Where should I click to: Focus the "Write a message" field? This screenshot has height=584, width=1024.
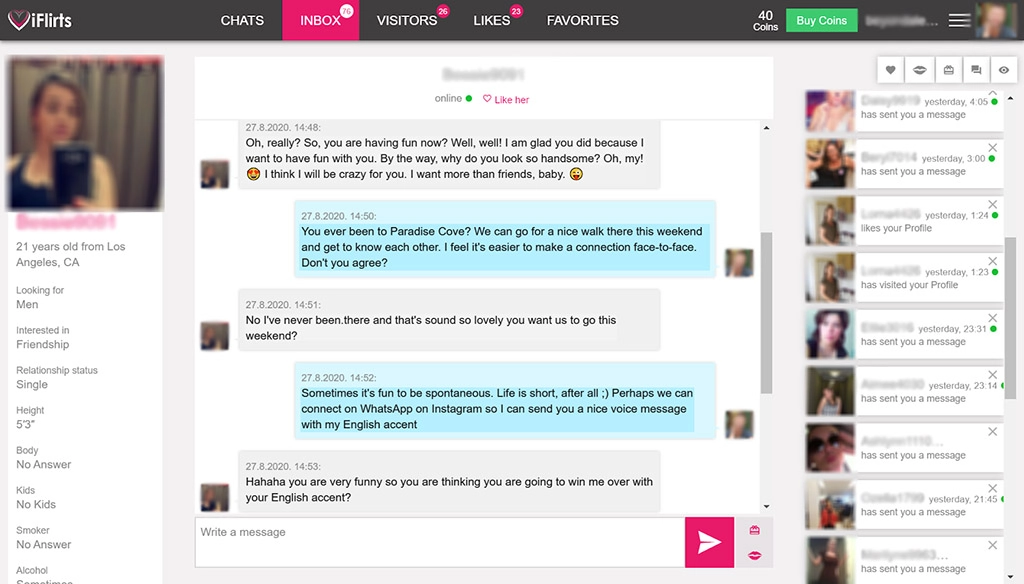click(x=440, y=542)
